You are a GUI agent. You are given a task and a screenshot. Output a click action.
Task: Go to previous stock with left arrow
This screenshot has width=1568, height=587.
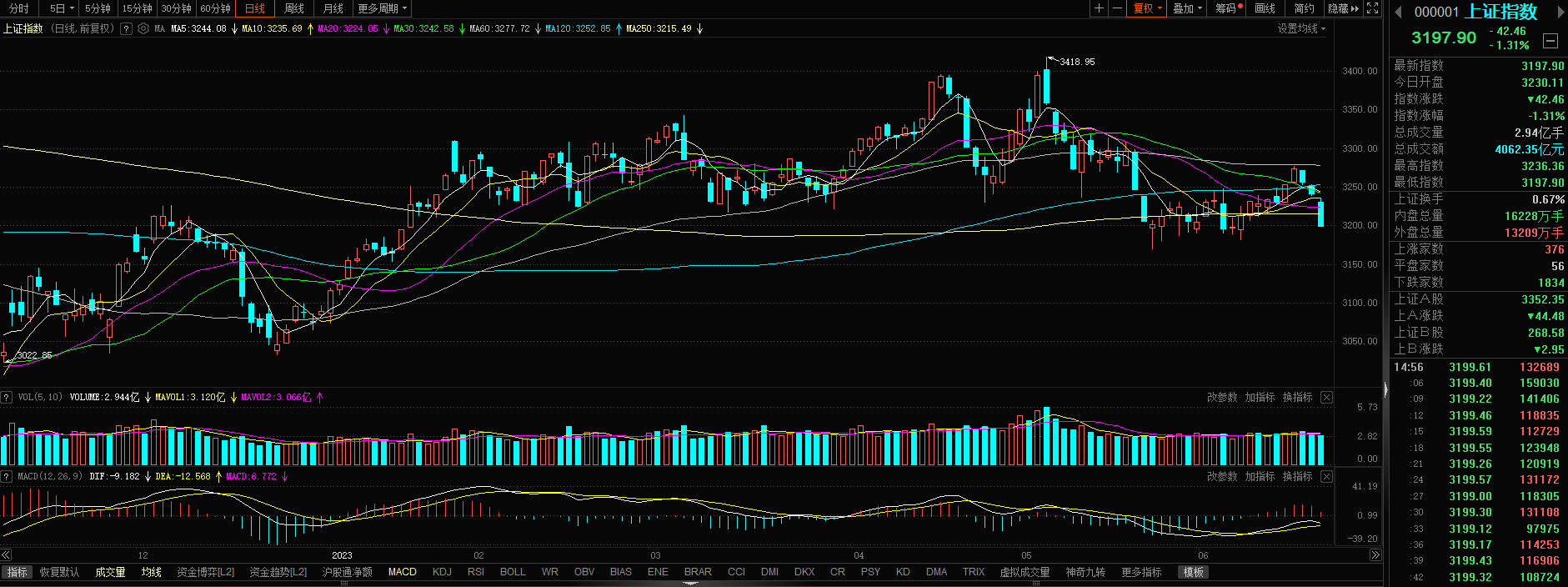pyautogui.click(x=1398, y=12)
